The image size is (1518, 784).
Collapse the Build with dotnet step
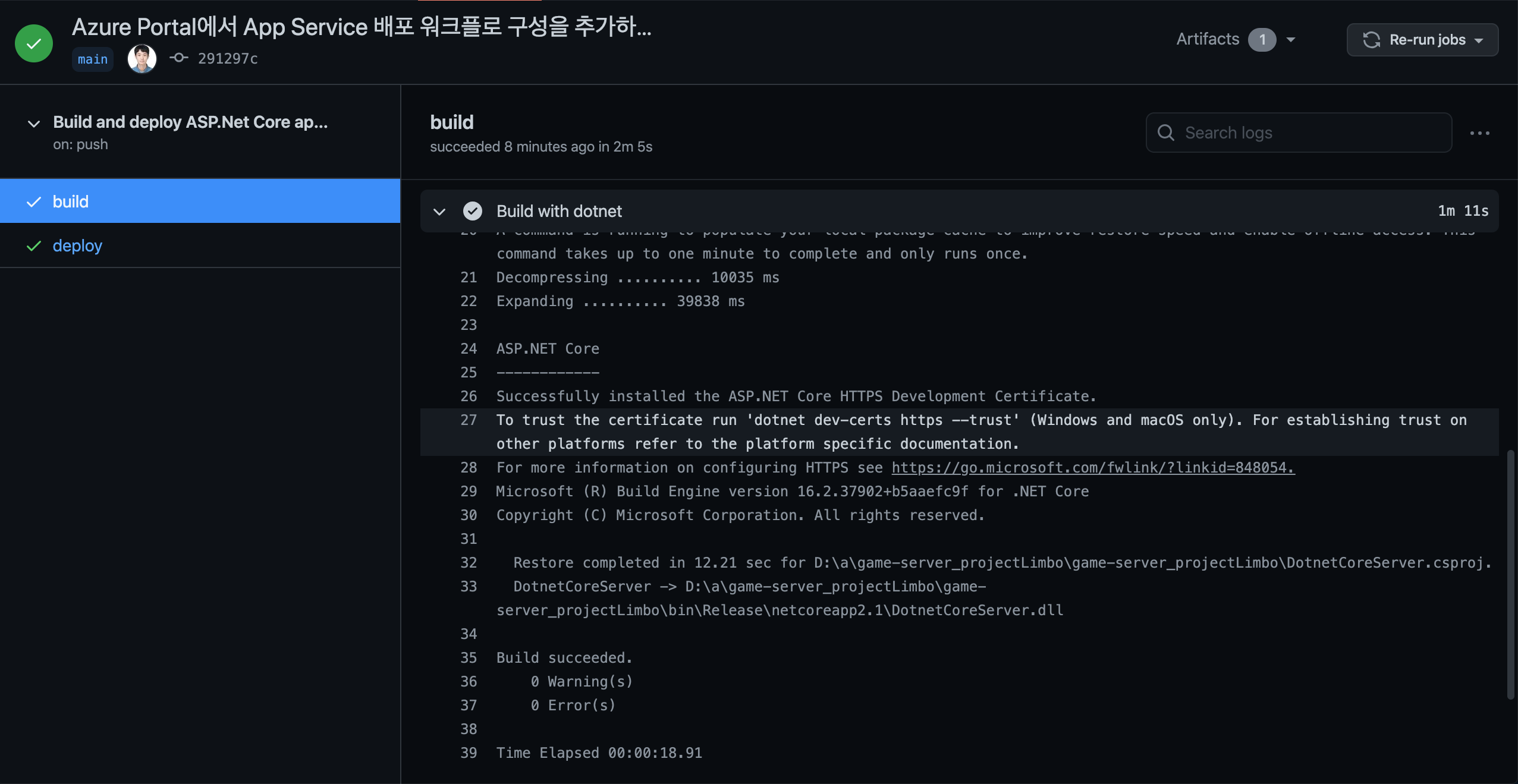coord(439,212)
